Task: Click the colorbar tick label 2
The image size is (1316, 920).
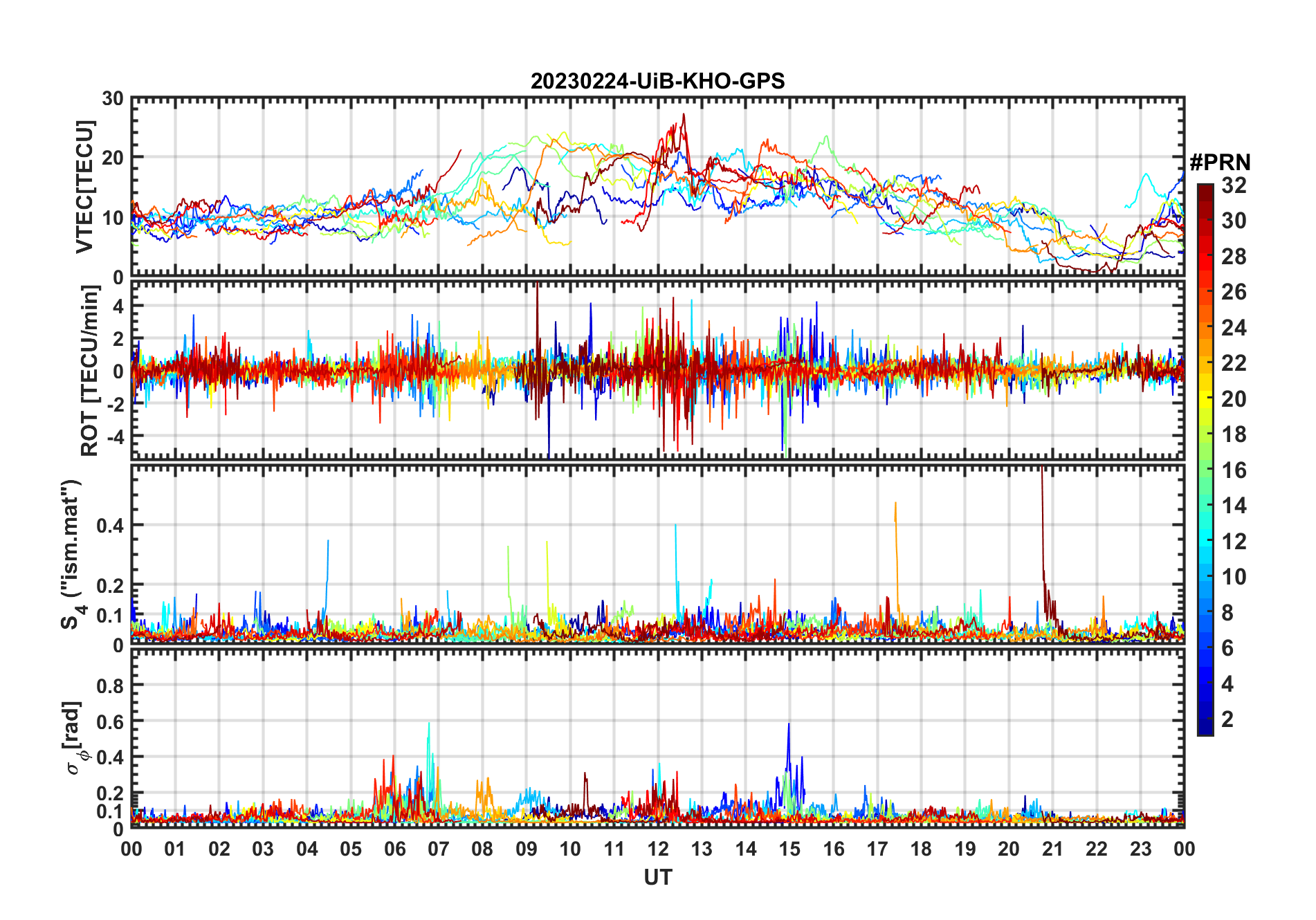Action: (x=1227, y=719)
